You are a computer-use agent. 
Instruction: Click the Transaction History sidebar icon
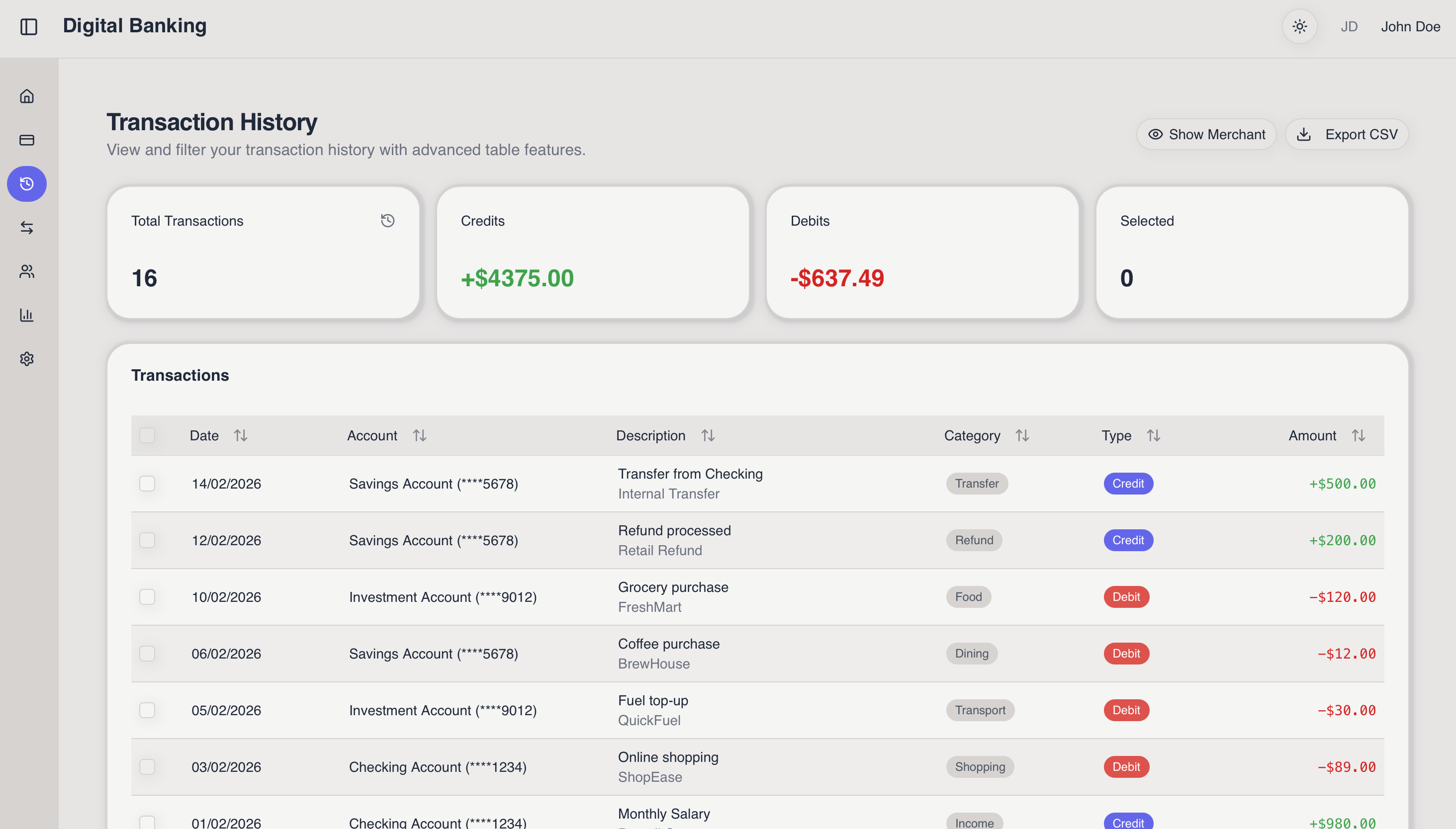[x=27, y=183]
